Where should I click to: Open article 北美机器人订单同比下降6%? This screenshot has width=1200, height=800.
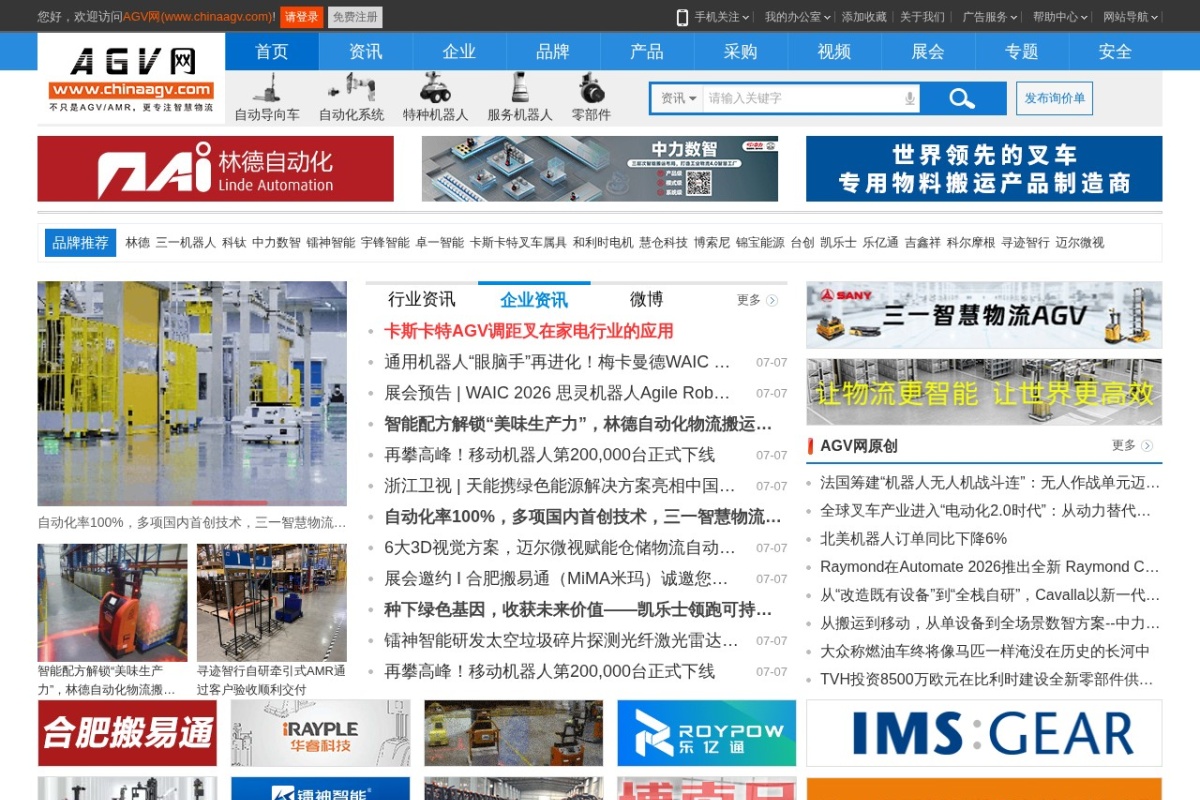click(913, 538)
